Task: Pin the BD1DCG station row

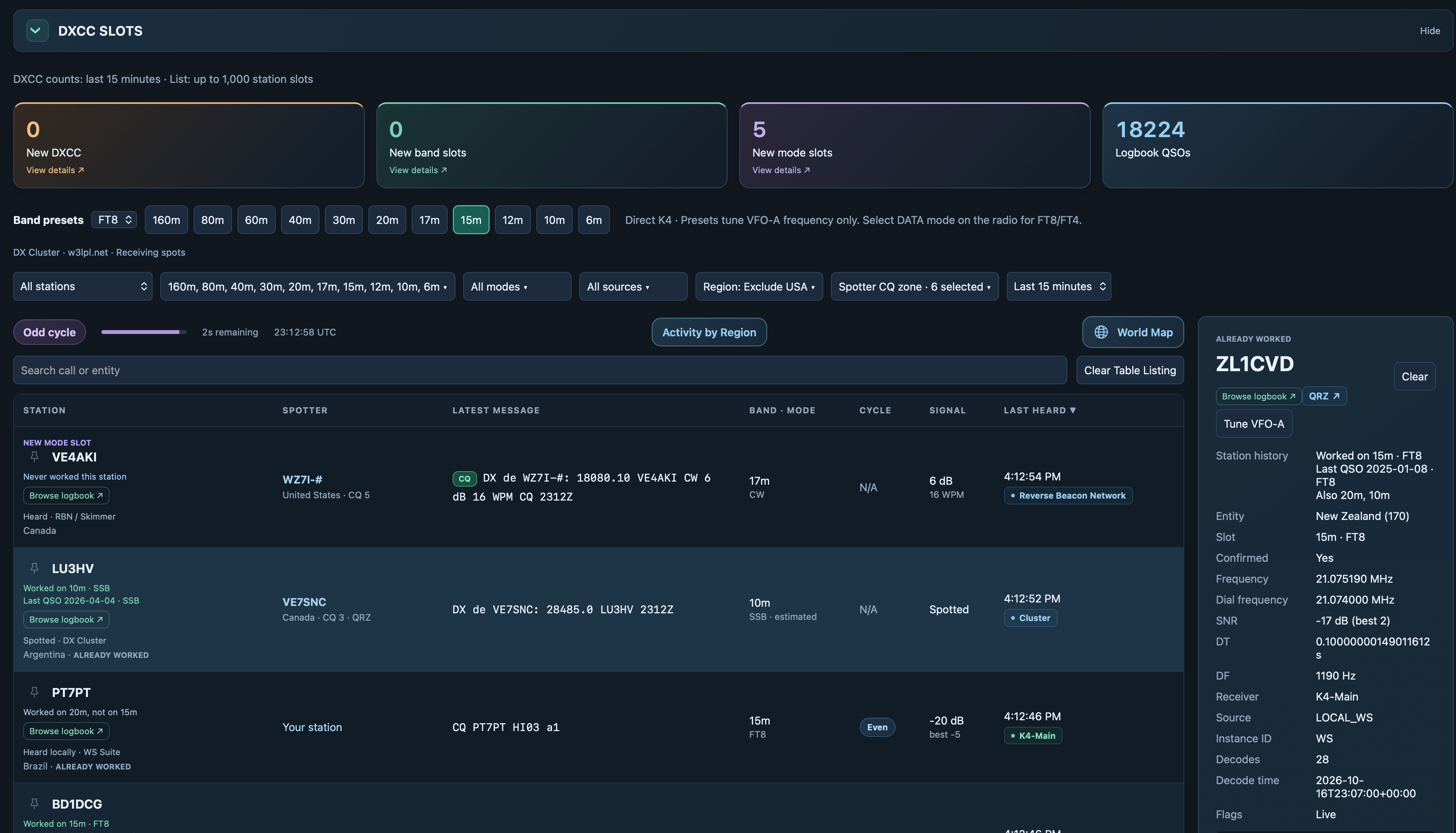Action: [x=34, y=804]
